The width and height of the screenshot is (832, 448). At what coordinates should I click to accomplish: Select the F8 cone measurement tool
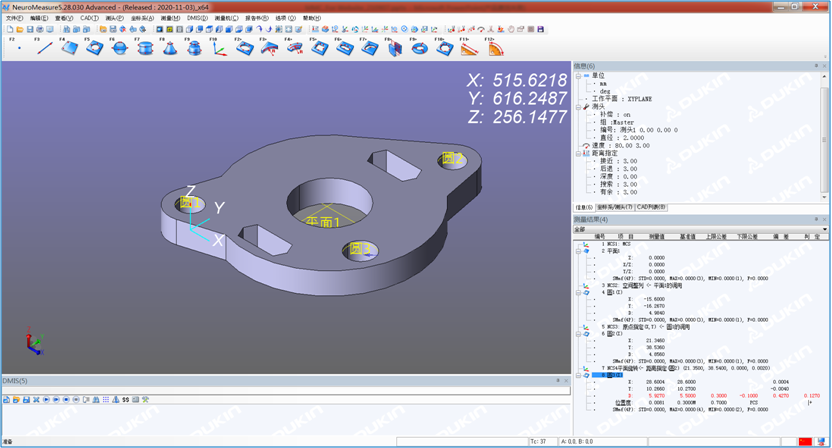[170, 47]
